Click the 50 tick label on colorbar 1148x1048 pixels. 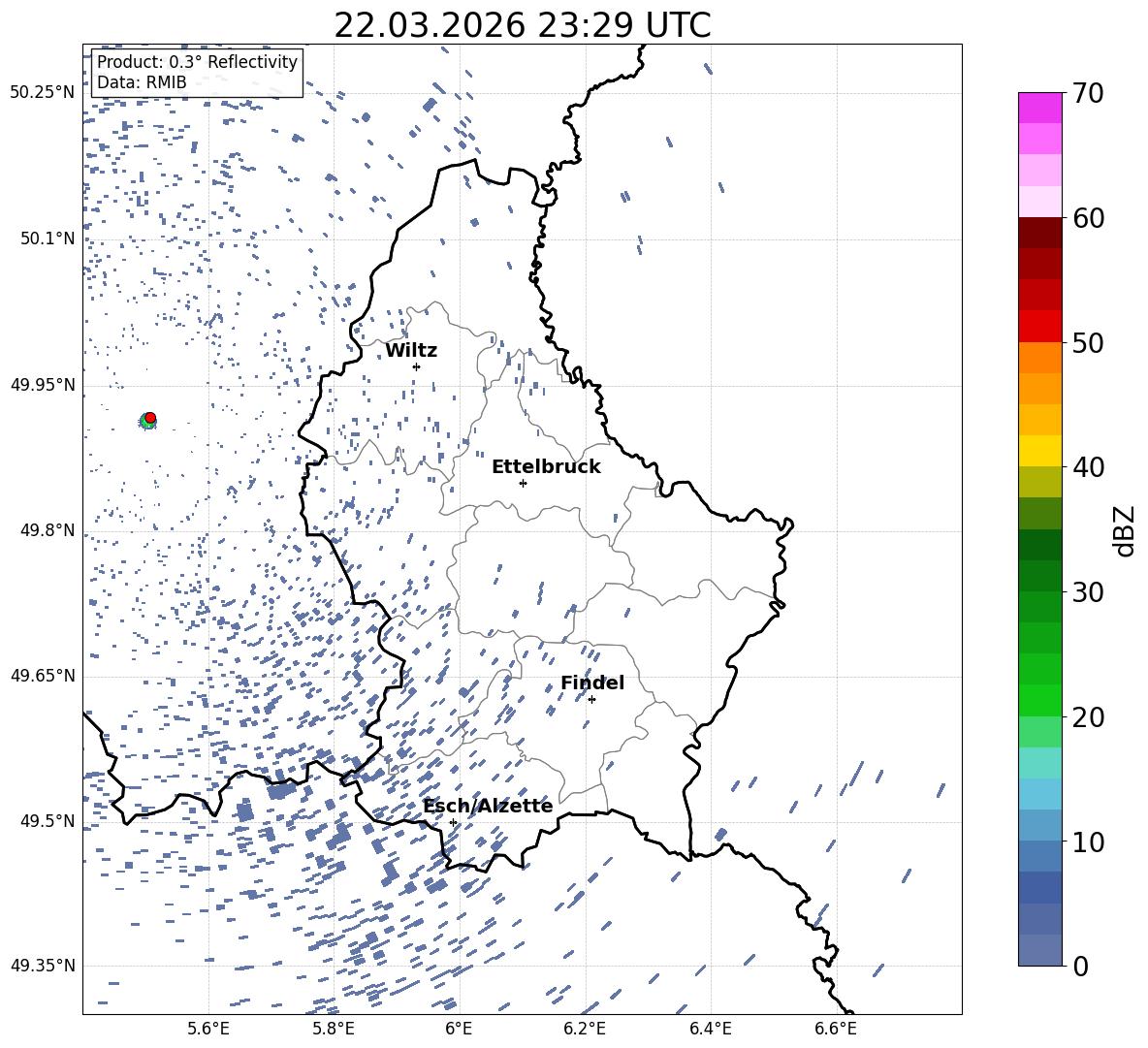click(x=1088, y=342)
